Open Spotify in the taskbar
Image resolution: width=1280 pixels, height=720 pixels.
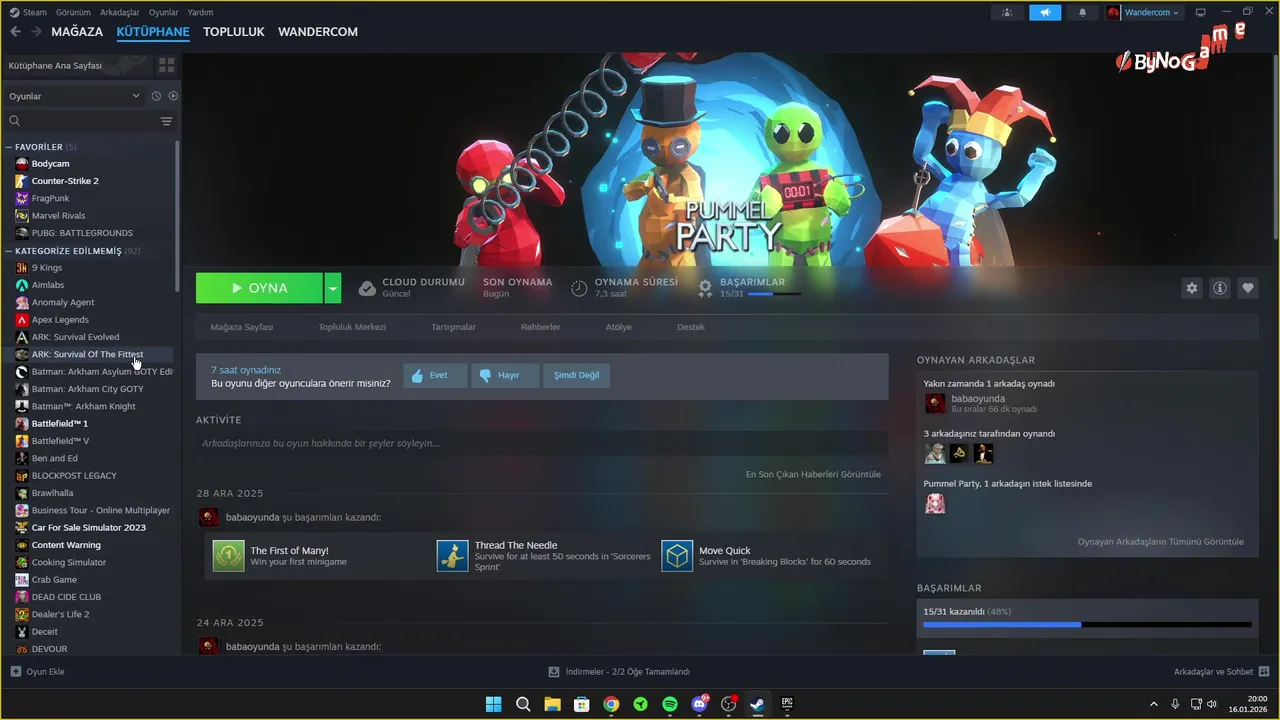[670, 704]
